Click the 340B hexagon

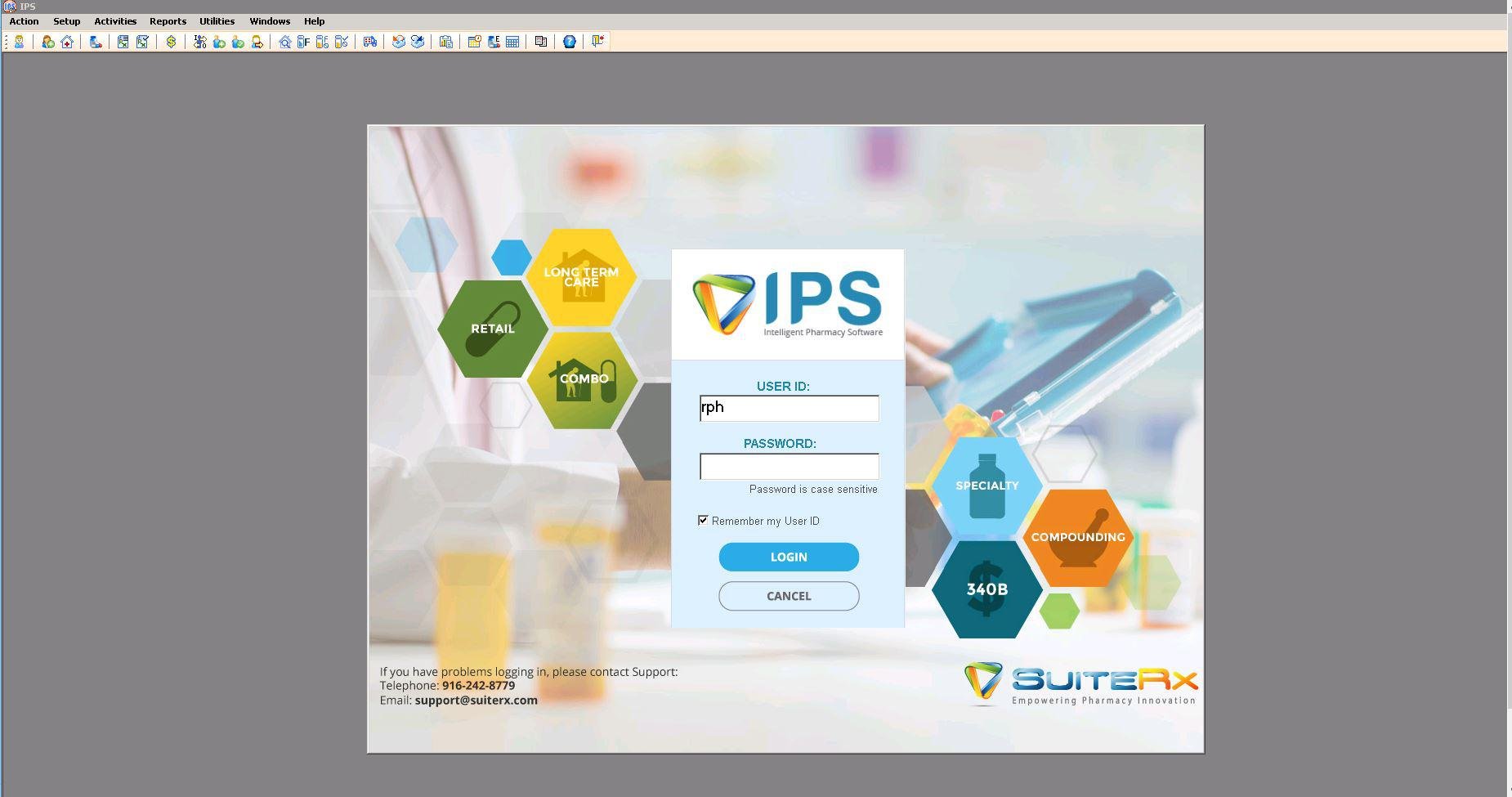coord(987,589)
